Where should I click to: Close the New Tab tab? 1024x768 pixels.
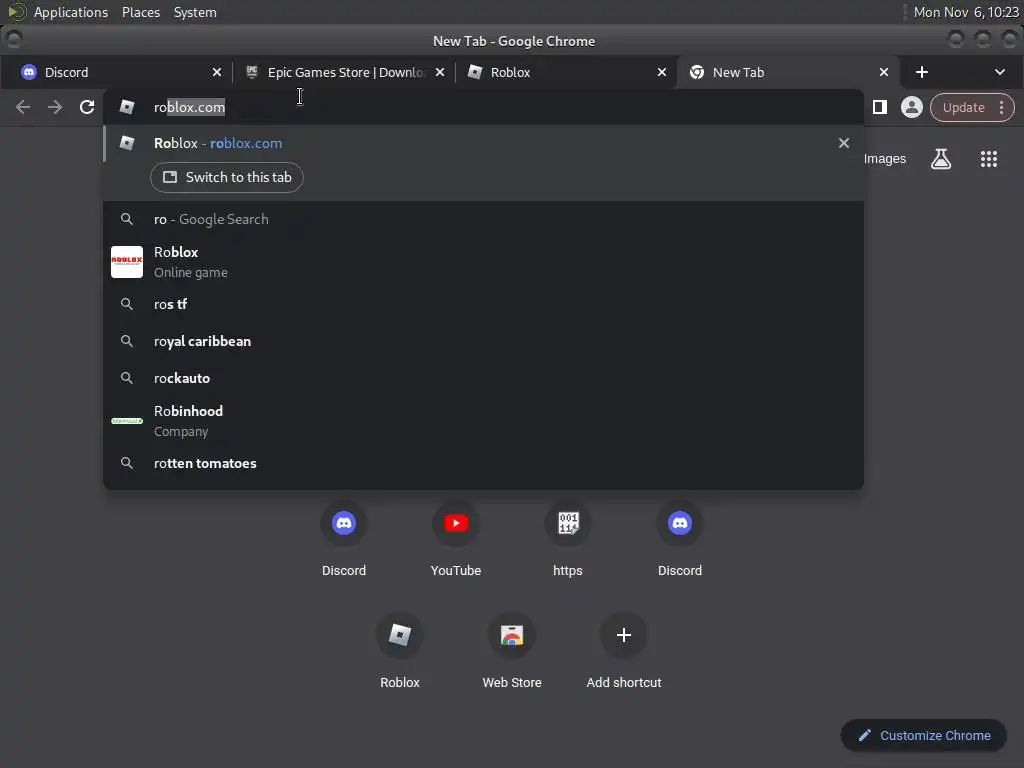pyautogui.click(x=884, y=72)
